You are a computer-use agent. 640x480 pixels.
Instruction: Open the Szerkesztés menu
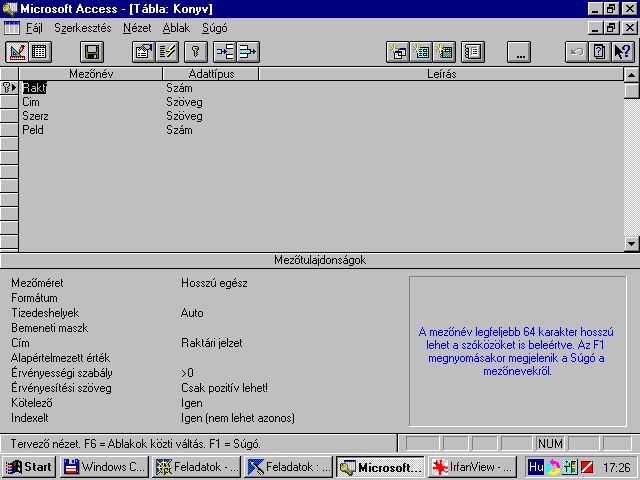pos(82,28)
